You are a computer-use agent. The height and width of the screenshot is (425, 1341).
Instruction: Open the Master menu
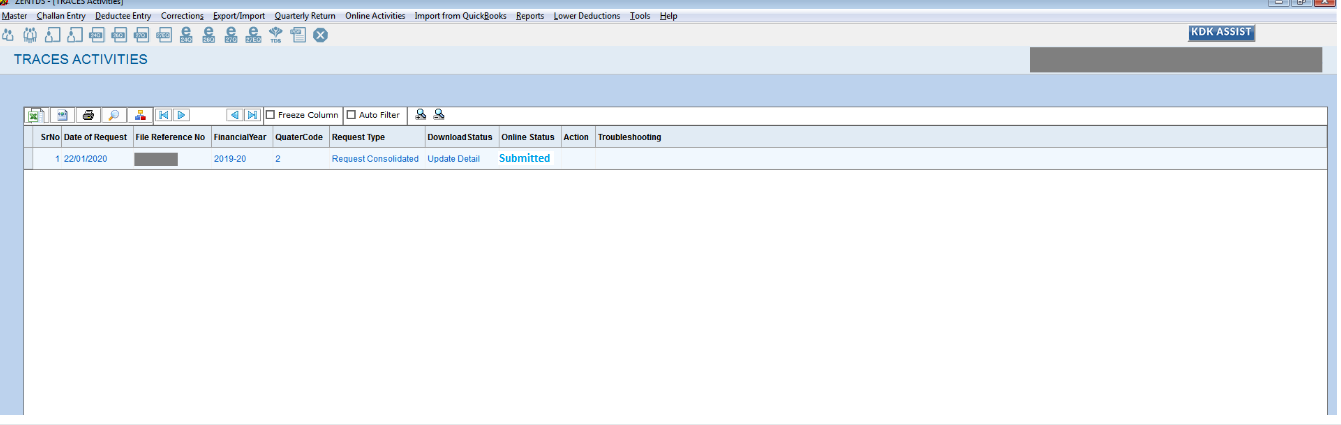(14, 16)
